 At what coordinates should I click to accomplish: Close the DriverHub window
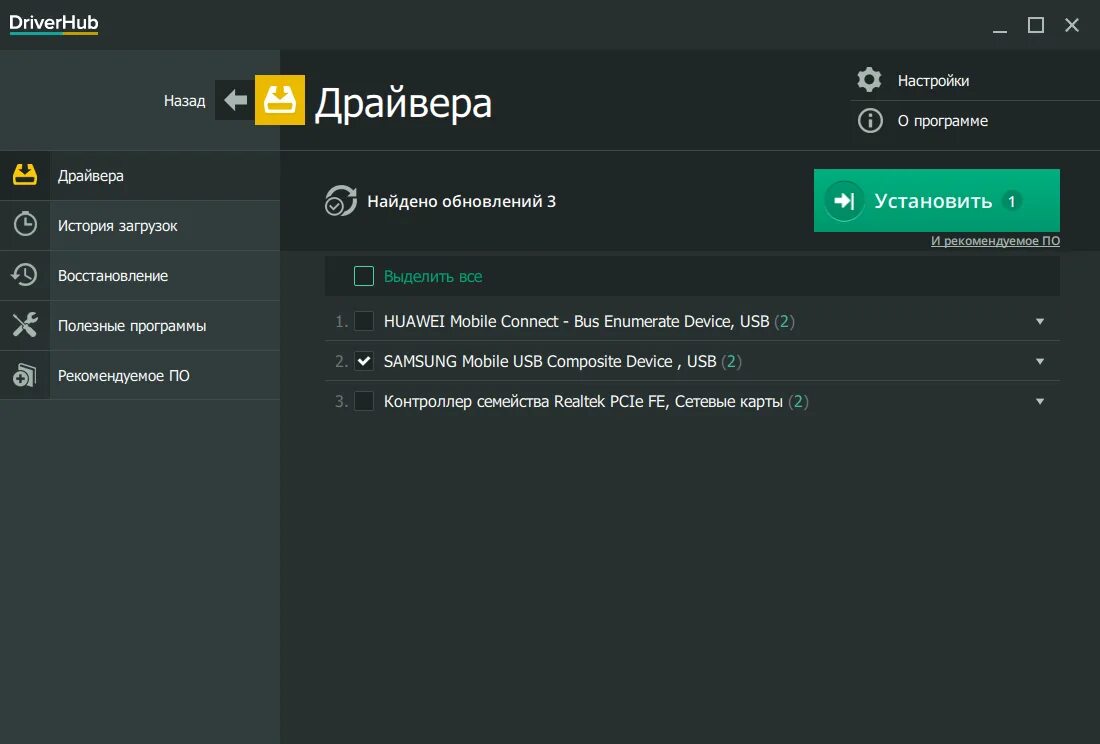click(x=1071, y=25)
